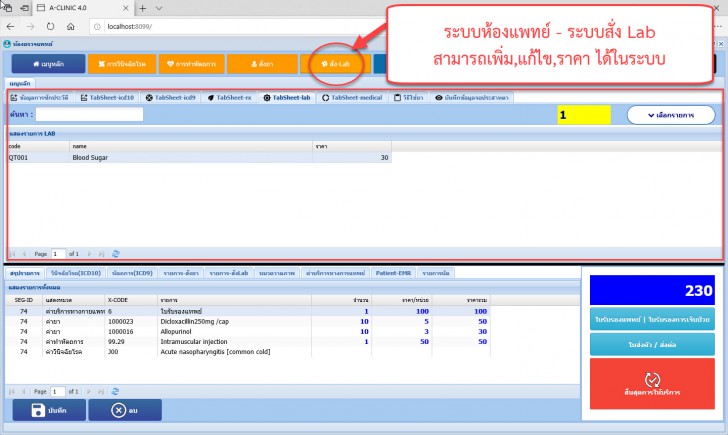Click the LAB list page number field
728x435 pixels.
click(58, 254)
